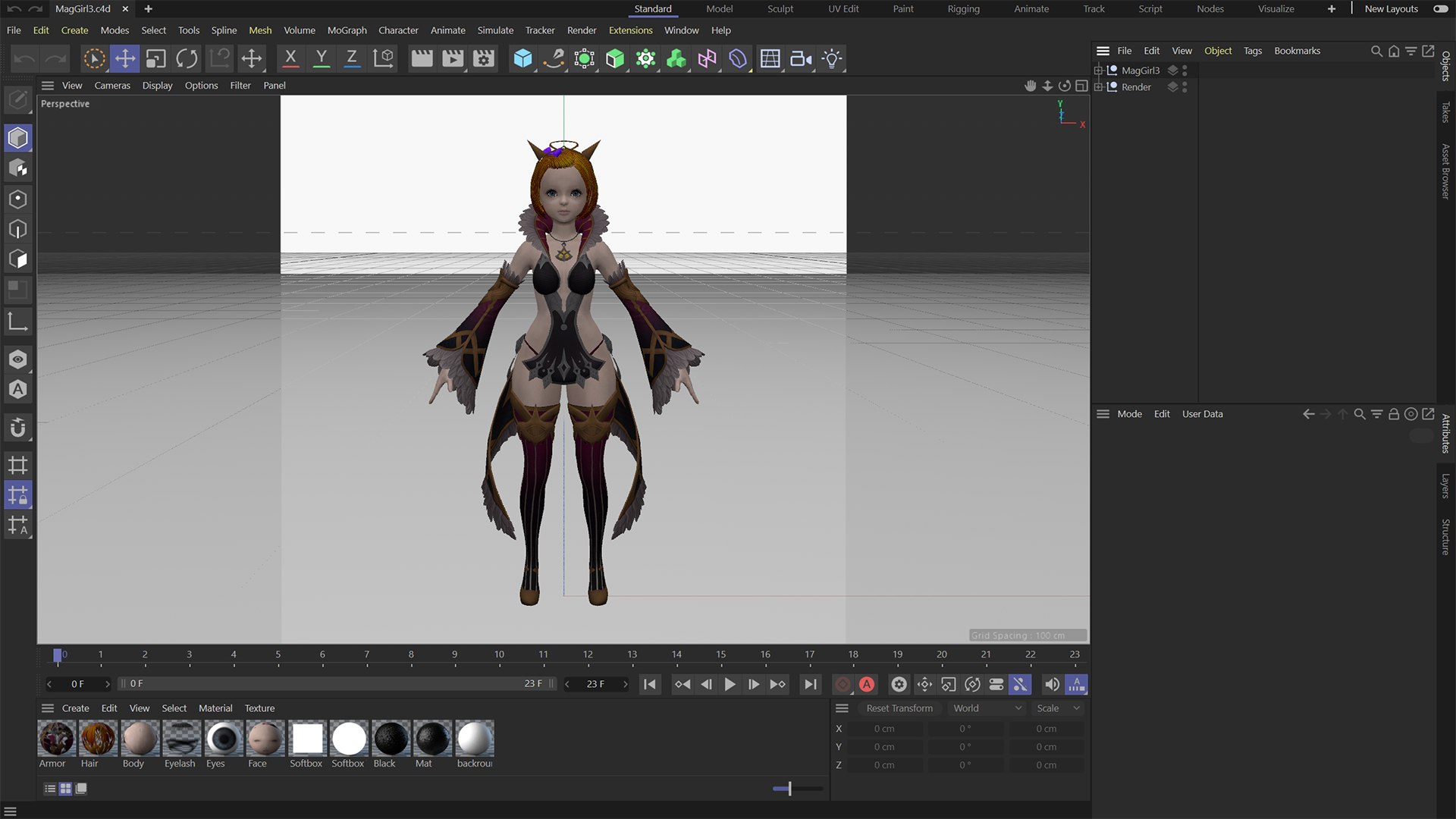Adjust the material preview size slider
The height and width of the screenshot is (819, 1456).
pyautogui.click(x=789, y=789)
